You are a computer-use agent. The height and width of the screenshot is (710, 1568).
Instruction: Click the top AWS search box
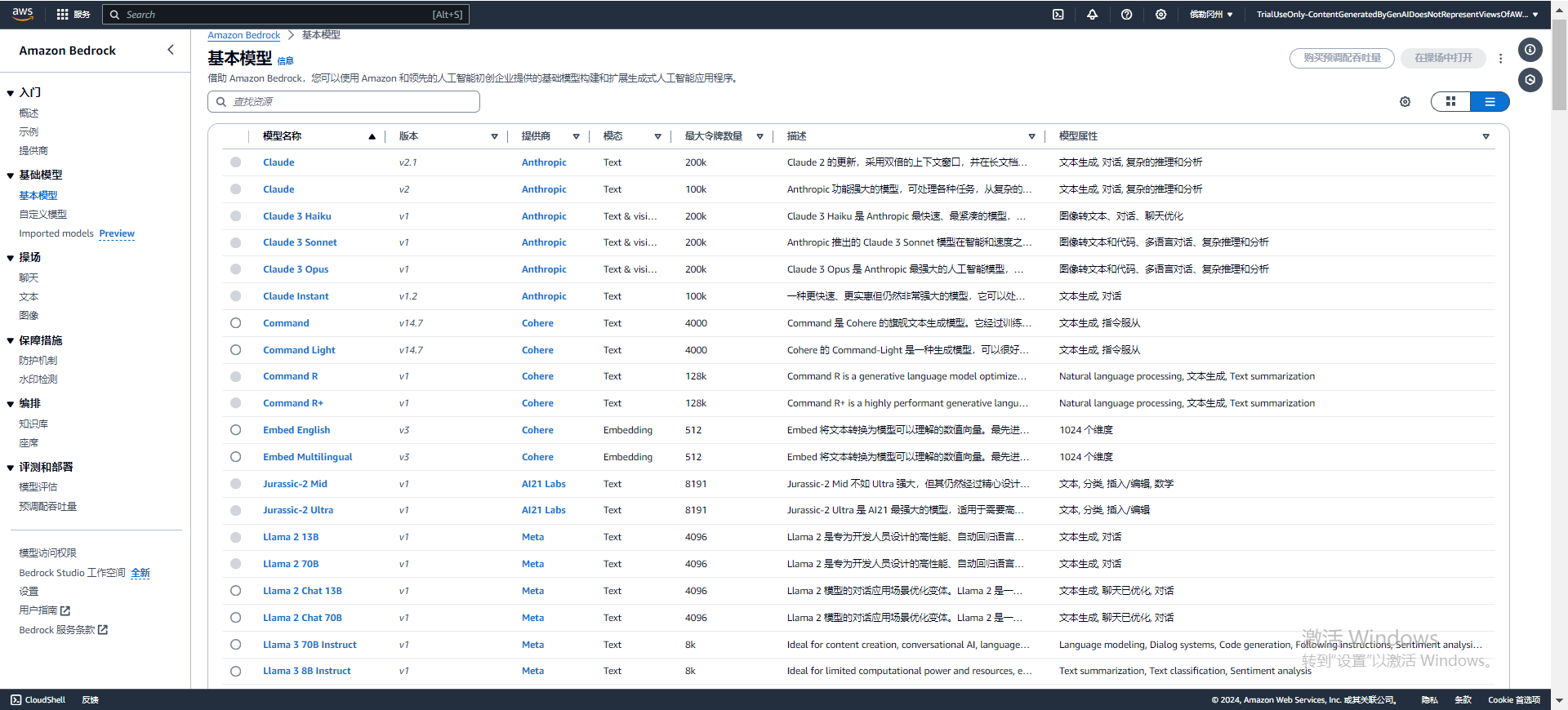pos(286,15)
